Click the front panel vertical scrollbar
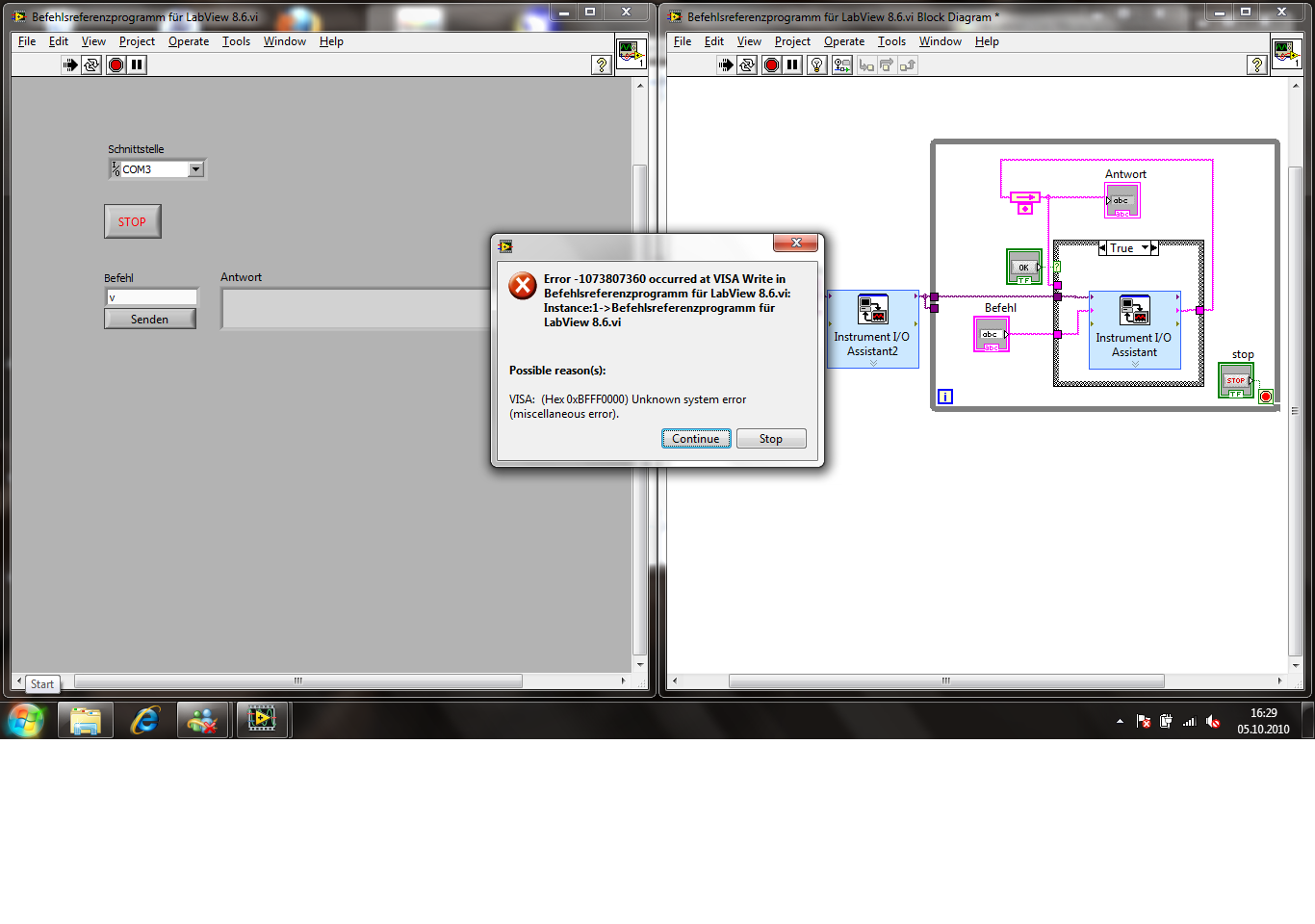This screenshot has width=1315, height=924. pyautogui.click(x=639, y=409)
